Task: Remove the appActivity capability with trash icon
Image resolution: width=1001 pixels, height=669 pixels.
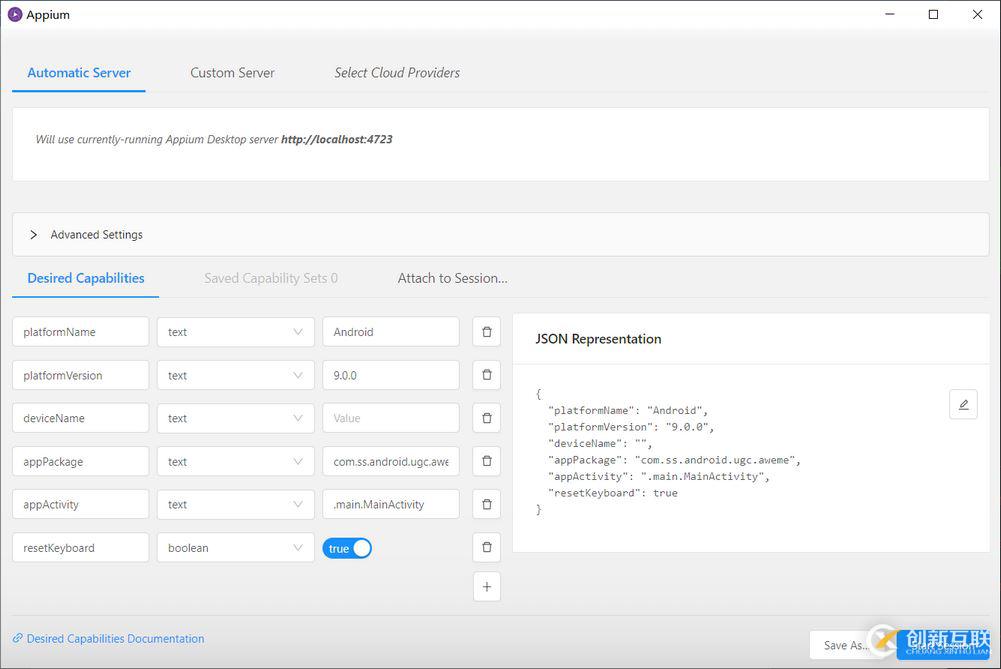Action: tap(487, 504)
